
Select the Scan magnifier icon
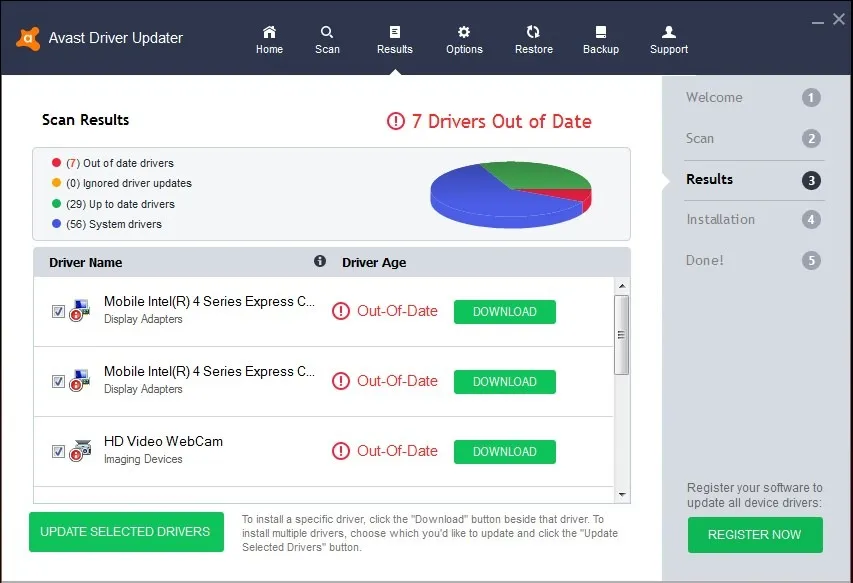pos(327,32)
